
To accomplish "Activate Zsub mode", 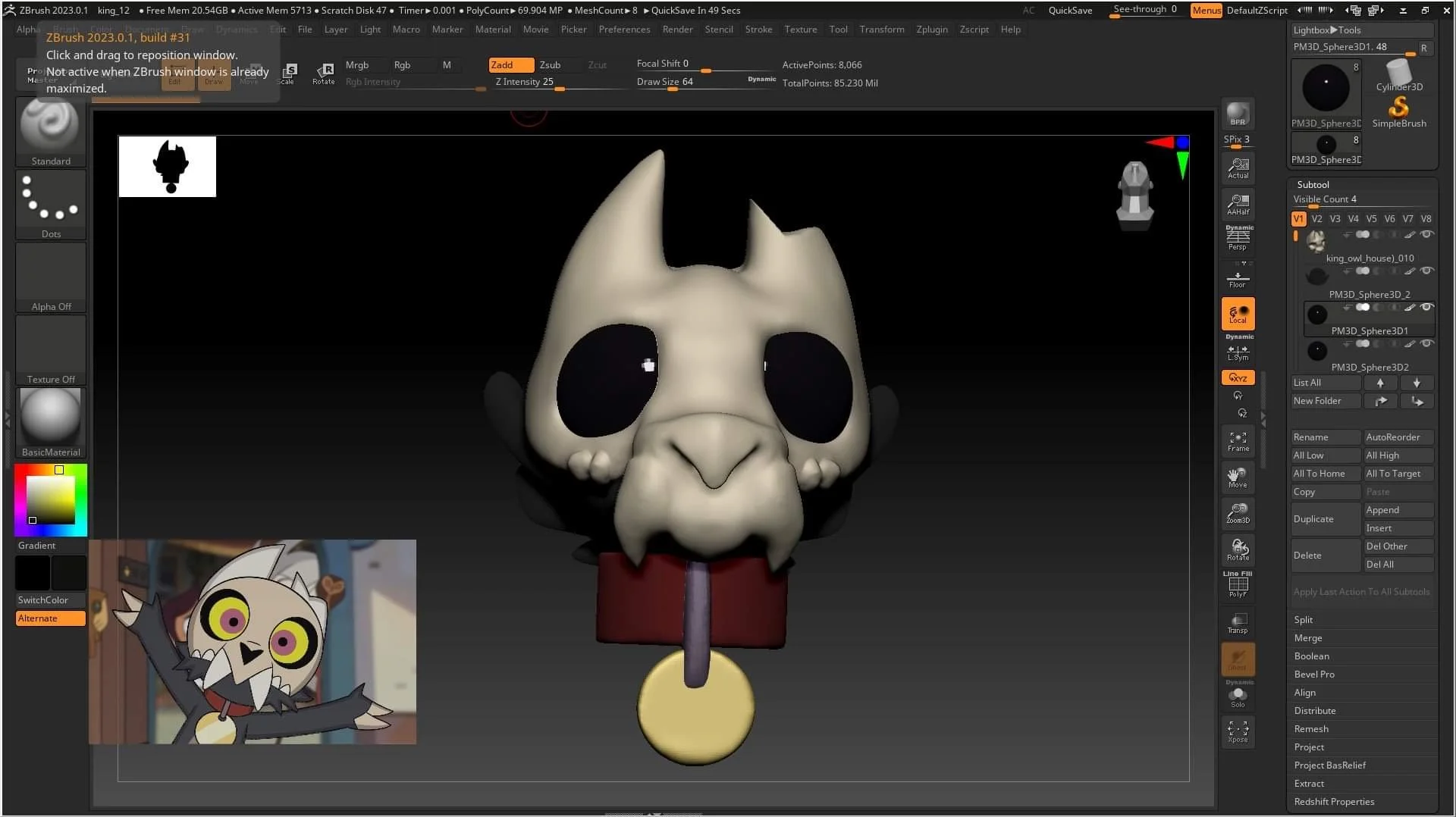I will [558, 65].
